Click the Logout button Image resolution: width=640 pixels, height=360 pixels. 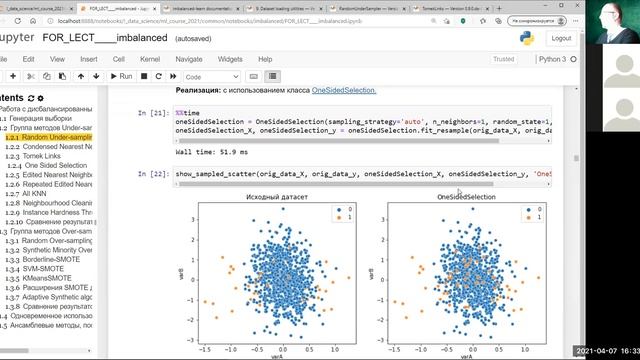[x=561, y=38]
